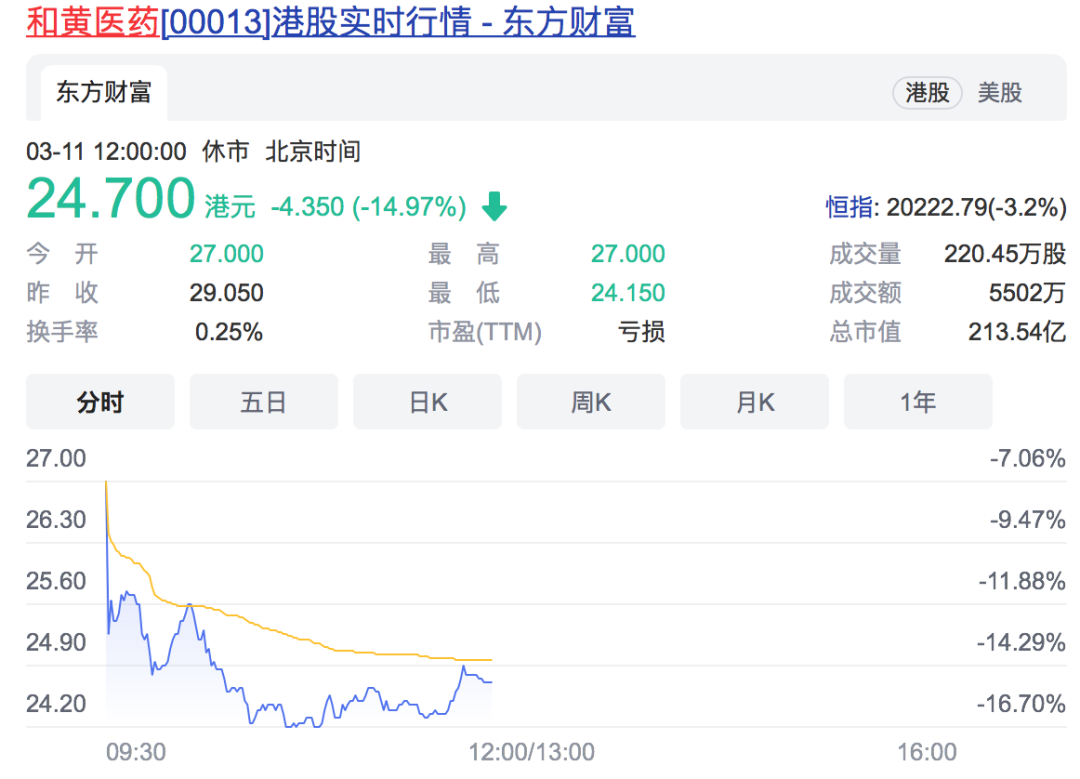Image resolution: width=1080 pixels, height=779 pixels.
Task: Select the 东方财富 data source tab
Action: [x=104, y=89]
